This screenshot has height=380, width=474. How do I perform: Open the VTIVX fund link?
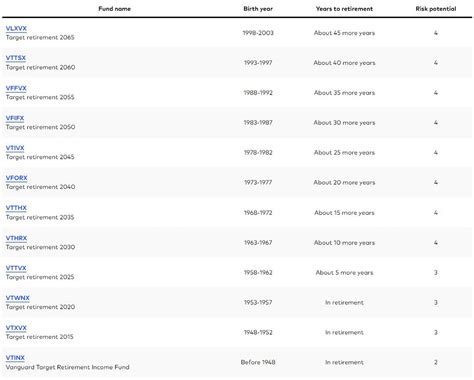pyautogui.click(x=15, y=148)
